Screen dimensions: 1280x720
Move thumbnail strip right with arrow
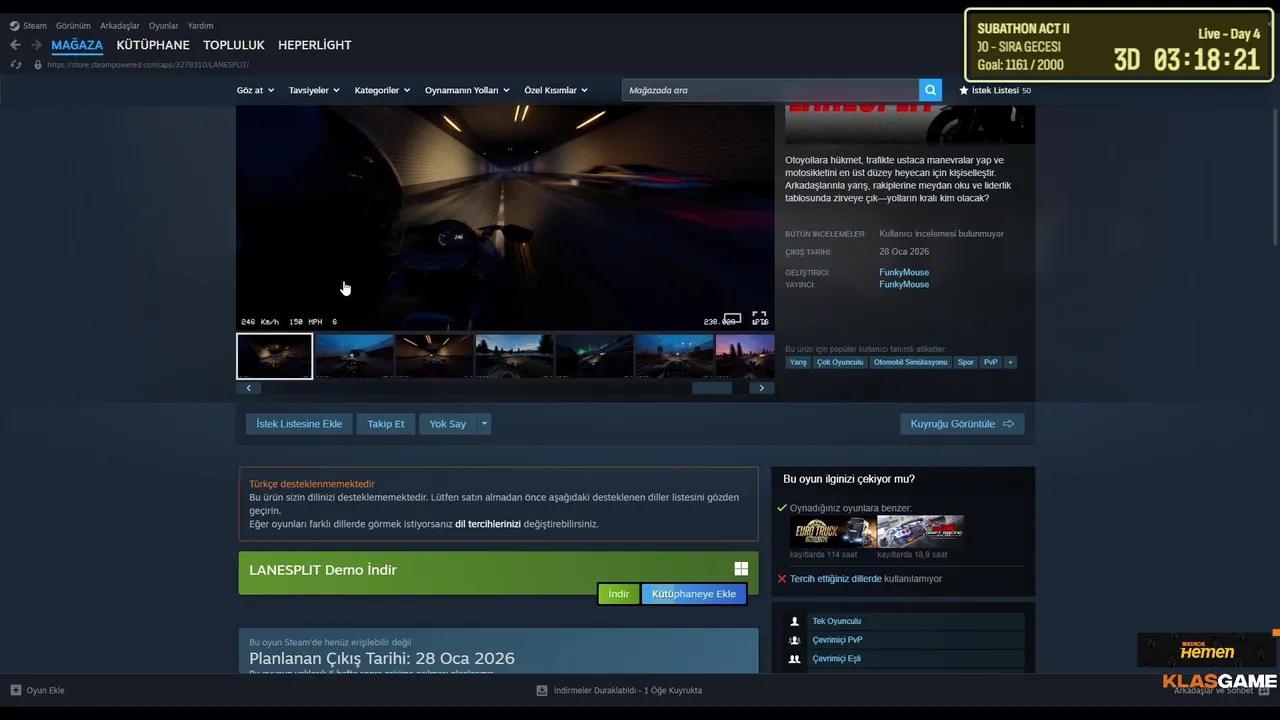point(762,388)
